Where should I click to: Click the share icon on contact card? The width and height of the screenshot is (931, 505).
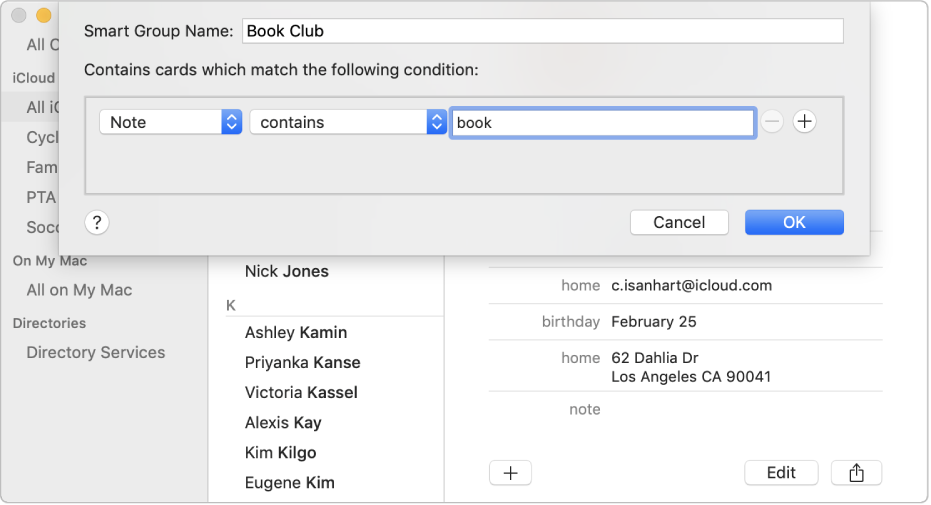(x=856, y=473)
